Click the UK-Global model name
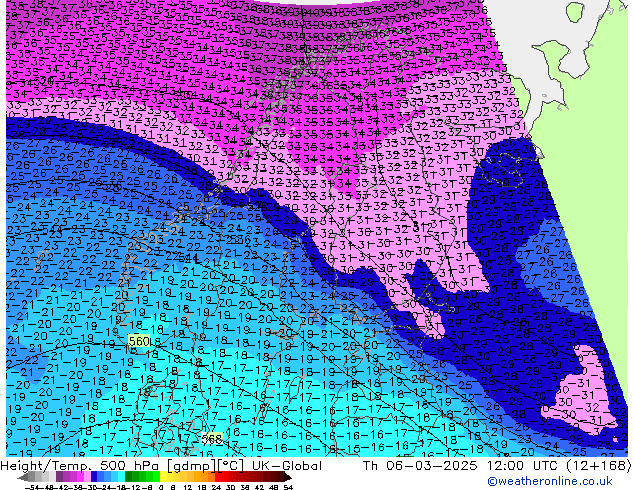 coord(287,466)
